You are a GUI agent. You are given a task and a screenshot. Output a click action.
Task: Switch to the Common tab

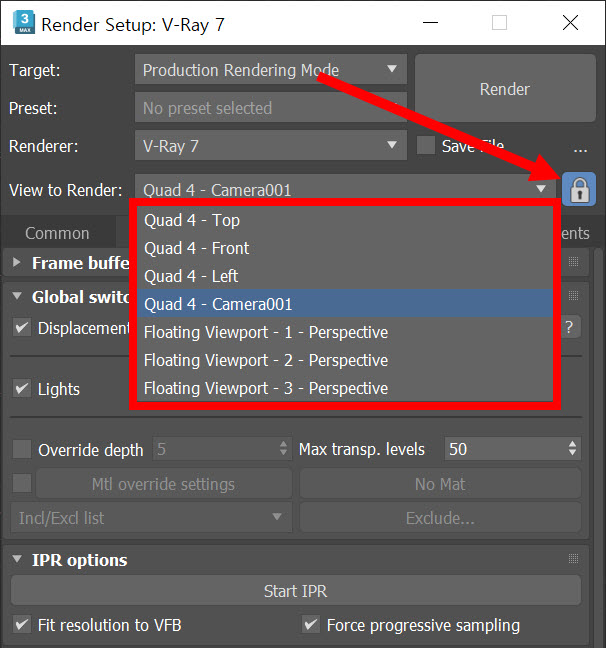pyautogui.click(x=57, y=233)
